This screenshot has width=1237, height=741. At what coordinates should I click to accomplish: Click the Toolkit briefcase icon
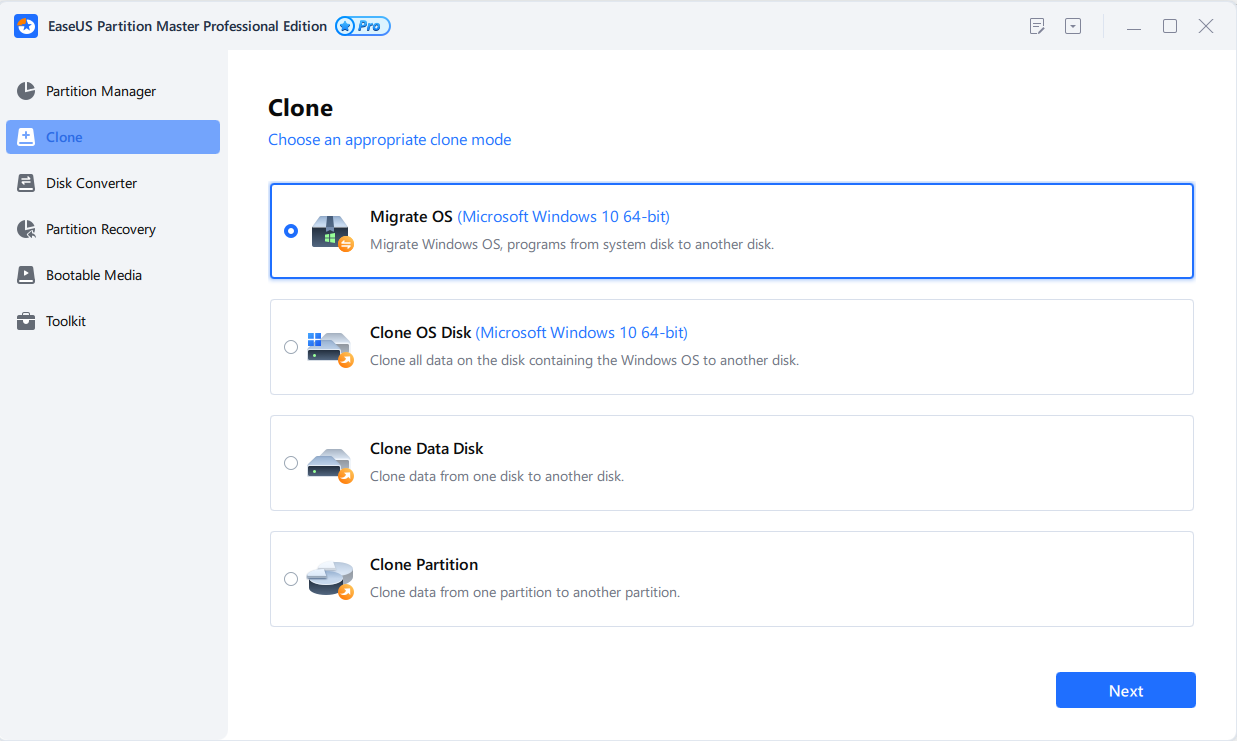point(27,321)
